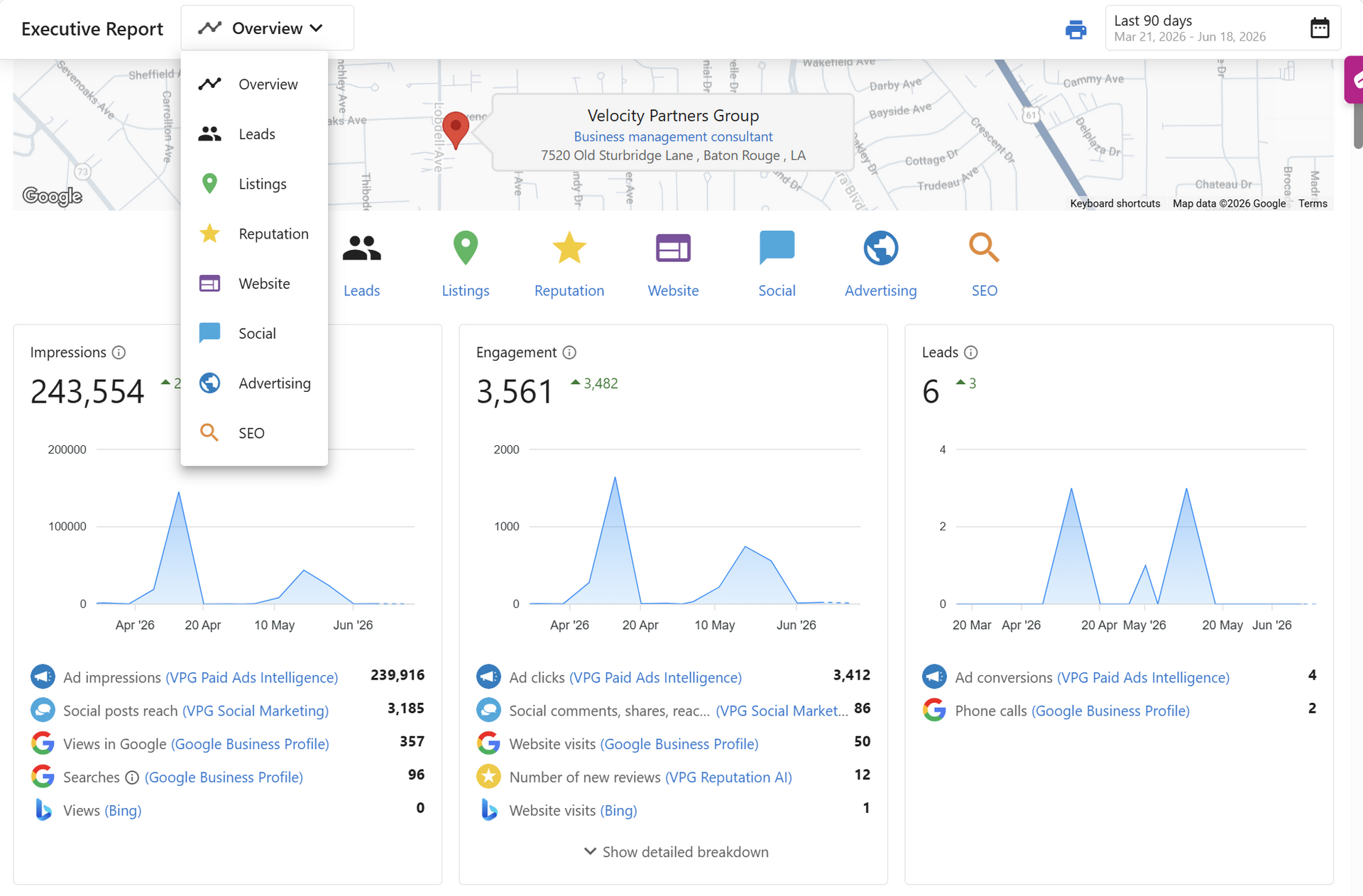
Task: Select Social in the dropdown menu
Action: point(254,333)
